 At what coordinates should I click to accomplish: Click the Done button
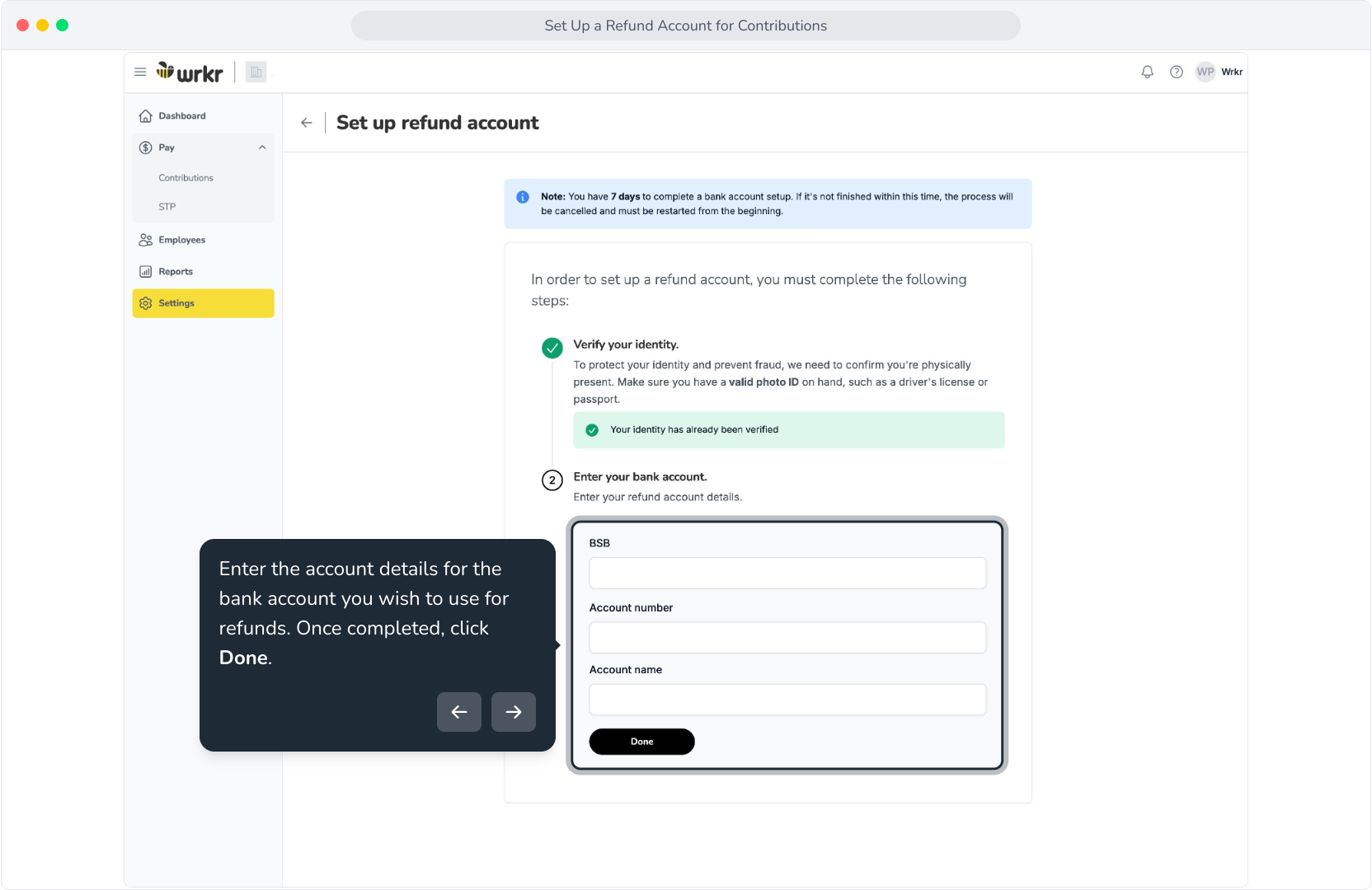click(641, 742)
